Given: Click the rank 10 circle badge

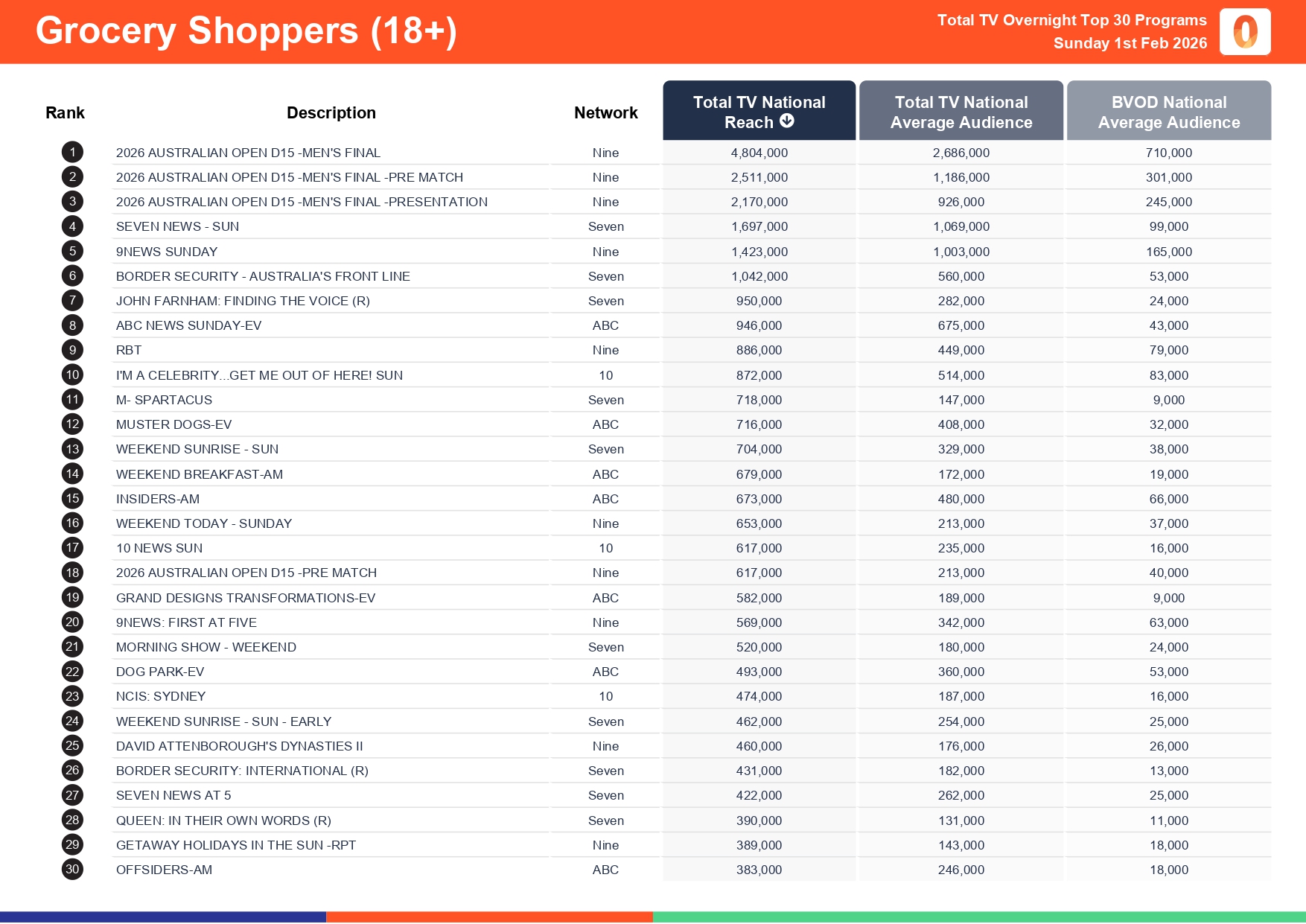Looking at the screenshot, I should click(72, 375).
